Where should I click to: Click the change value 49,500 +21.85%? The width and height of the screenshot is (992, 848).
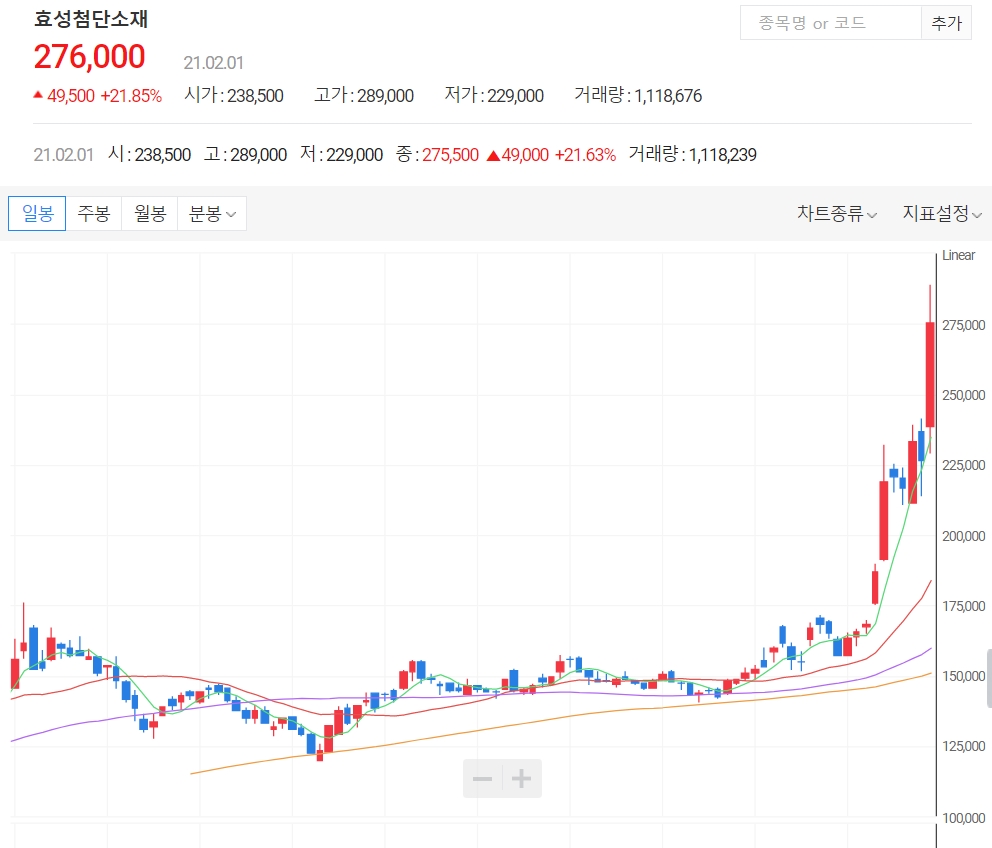tap(98, 96)
